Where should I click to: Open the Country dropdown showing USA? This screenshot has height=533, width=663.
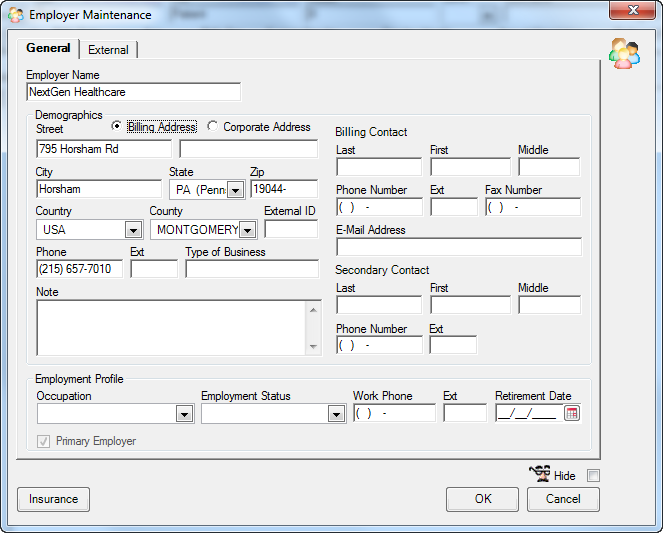coord(133,230)
